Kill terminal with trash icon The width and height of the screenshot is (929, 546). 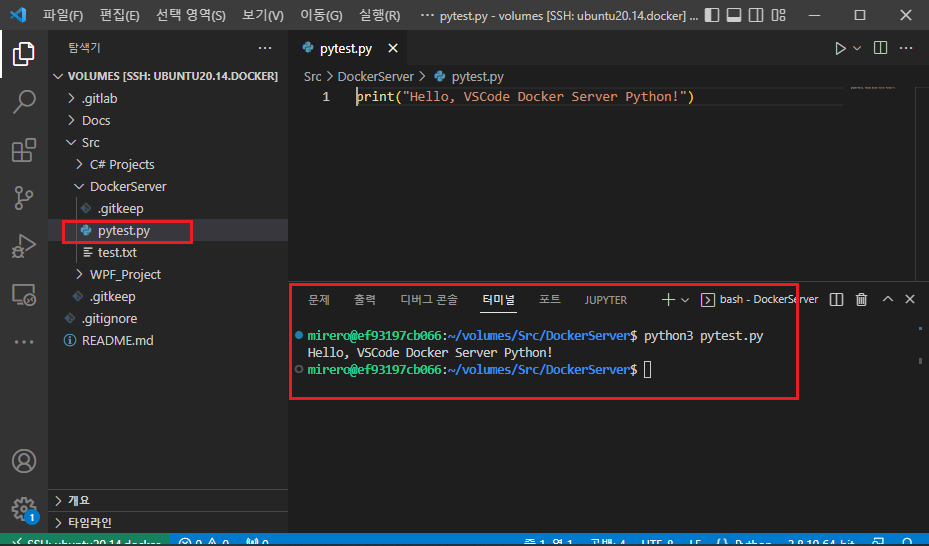[861, 300]
